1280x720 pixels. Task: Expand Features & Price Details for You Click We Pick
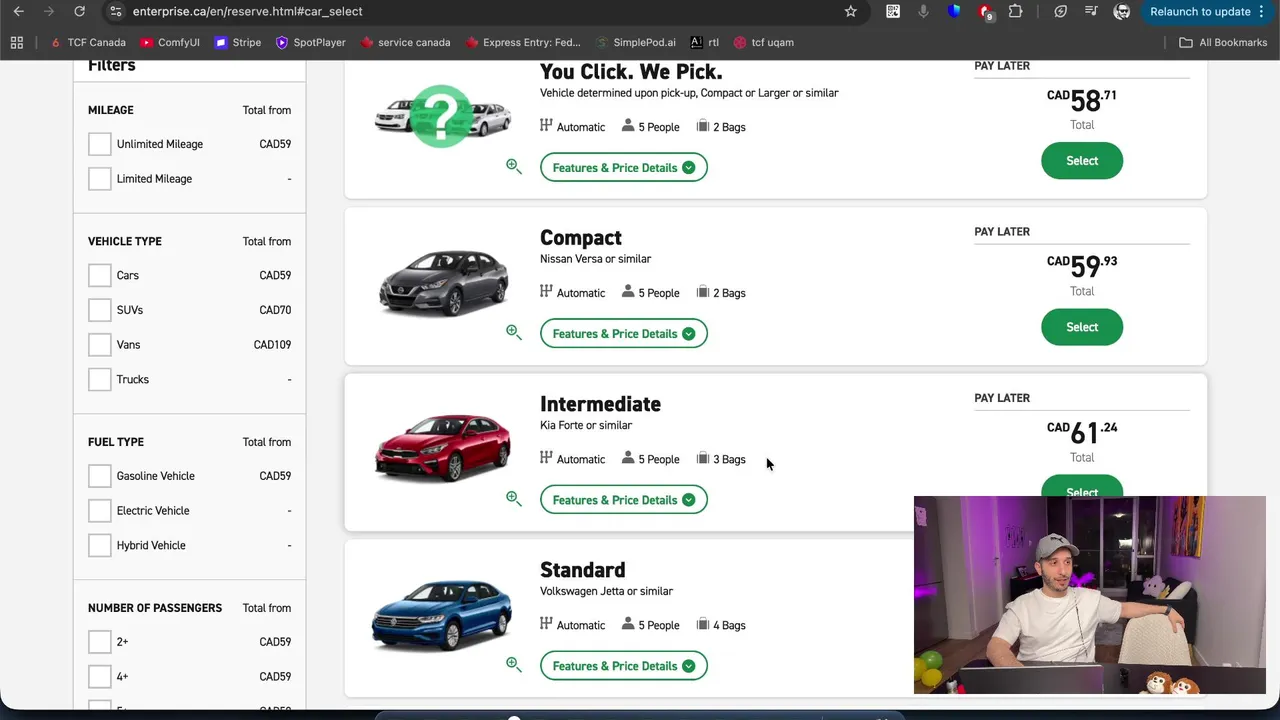624,167
